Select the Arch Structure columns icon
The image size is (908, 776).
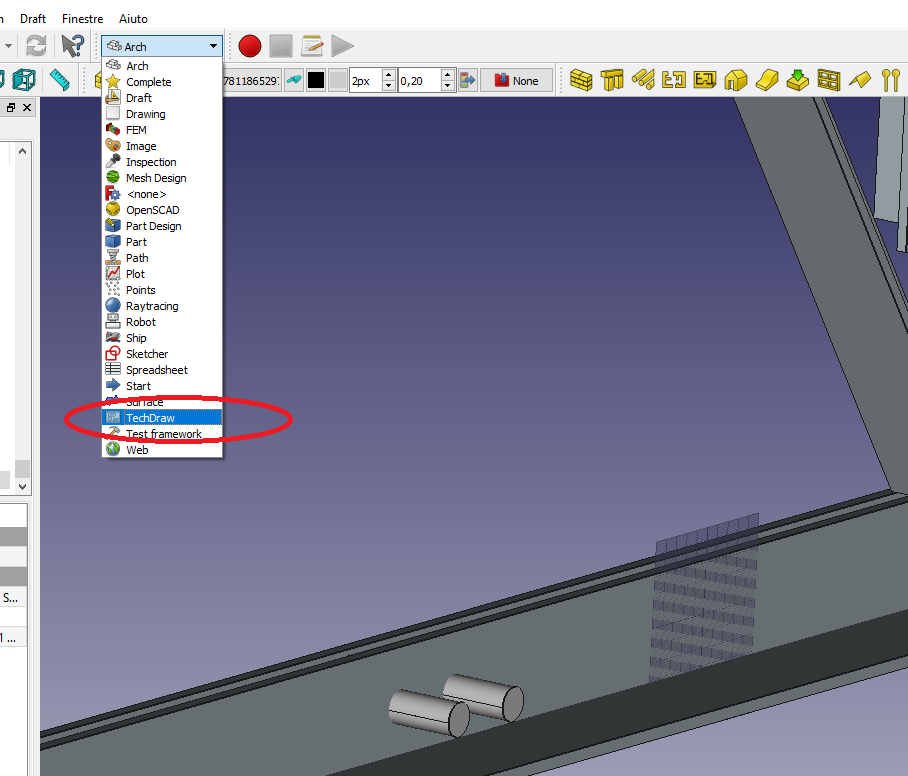(x=612, y=80)
